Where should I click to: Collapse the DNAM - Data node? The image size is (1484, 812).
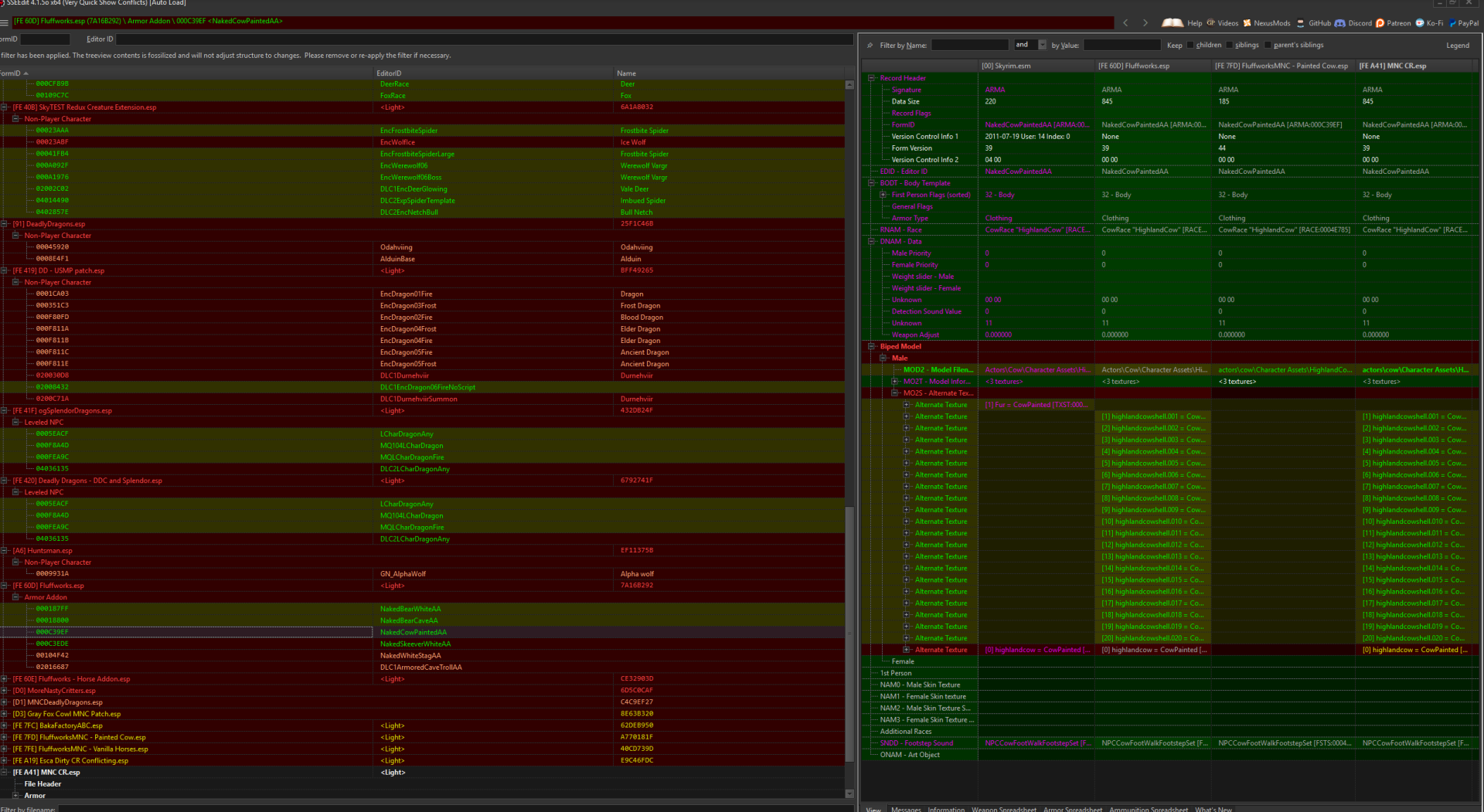point(872,242)
